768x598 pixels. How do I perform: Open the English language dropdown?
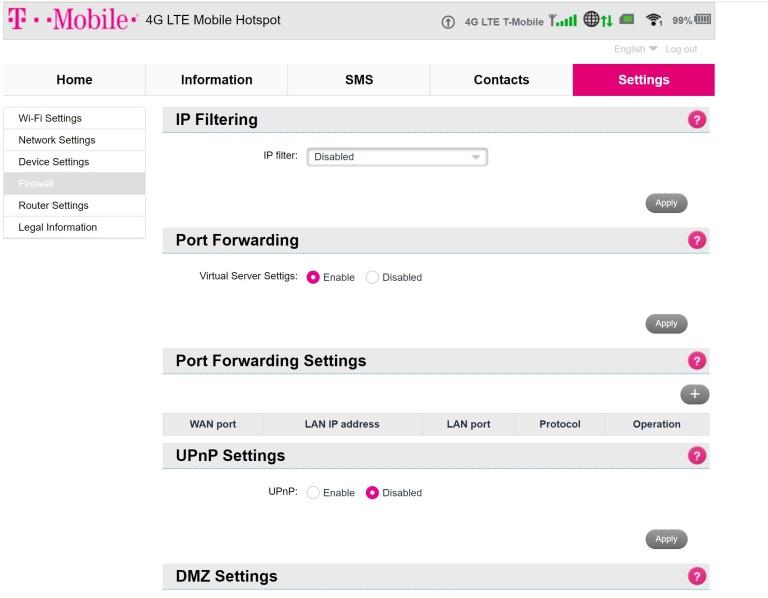coord(635,49)
